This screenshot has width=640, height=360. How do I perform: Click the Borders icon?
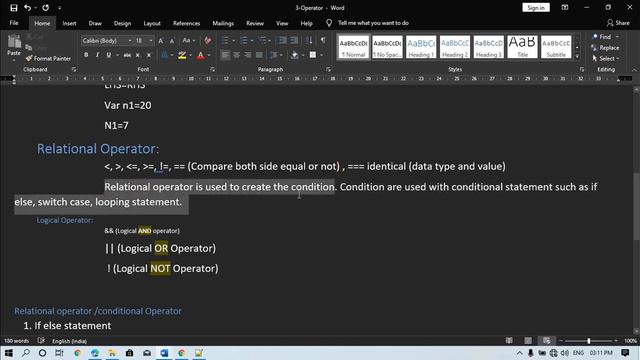click(x=313, y=55)
